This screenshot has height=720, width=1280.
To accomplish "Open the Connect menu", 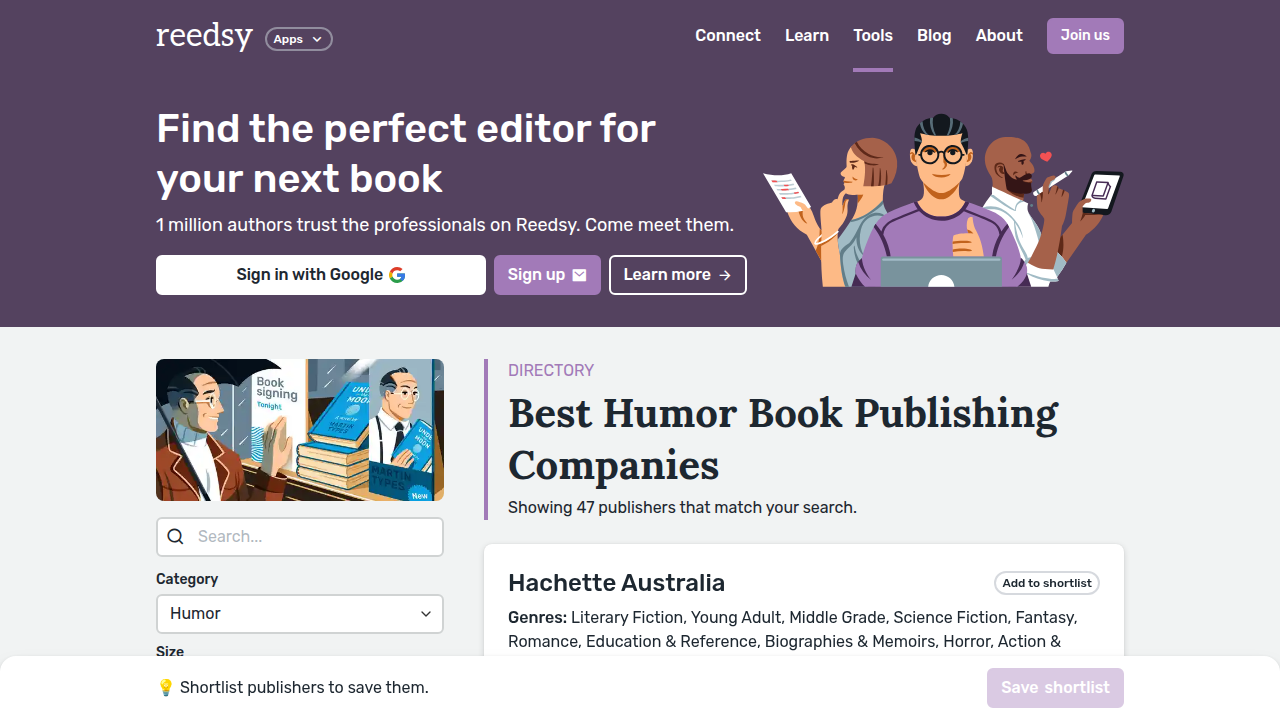I will [728, 36].
